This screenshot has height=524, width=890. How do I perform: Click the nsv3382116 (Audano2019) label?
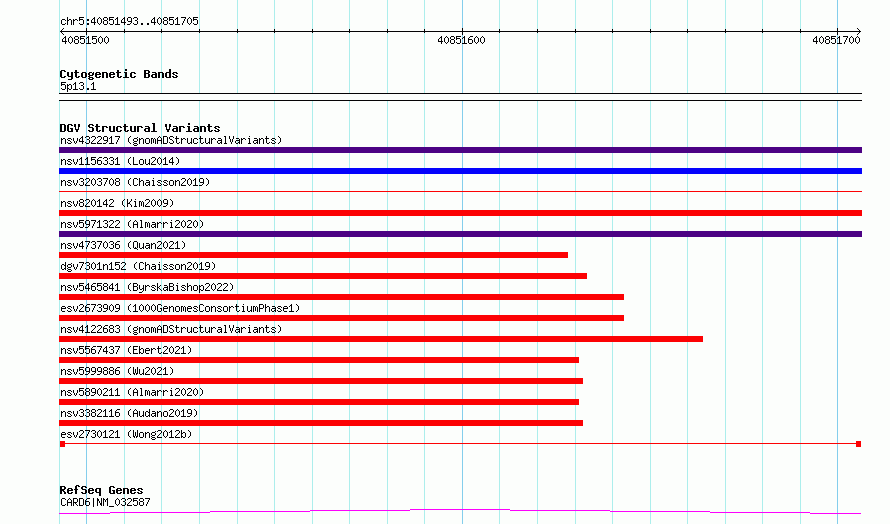click(x=129, y=413)
